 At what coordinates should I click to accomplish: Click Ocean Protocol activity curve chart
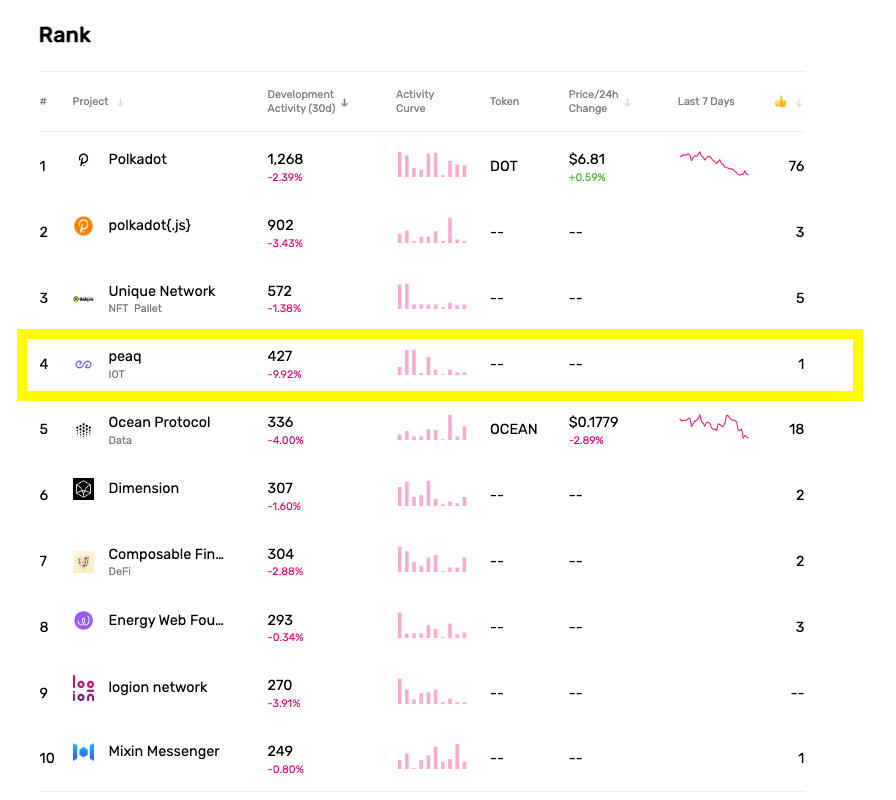click(432, 427)
